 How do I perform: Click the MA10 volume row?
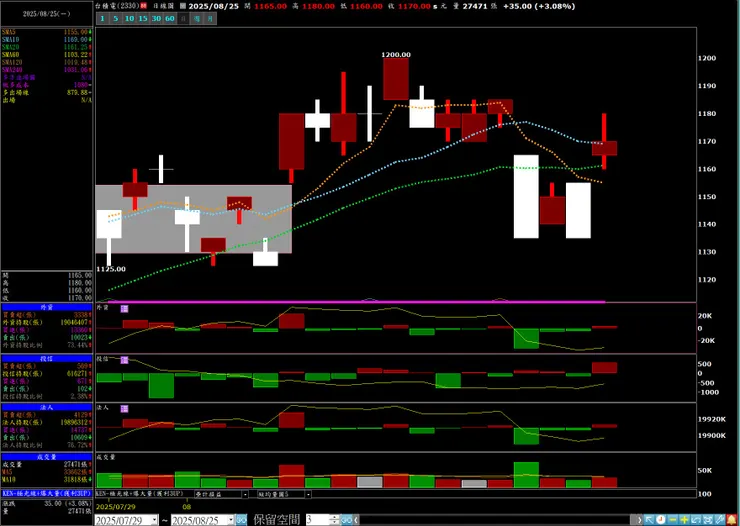tap(47, 480)
